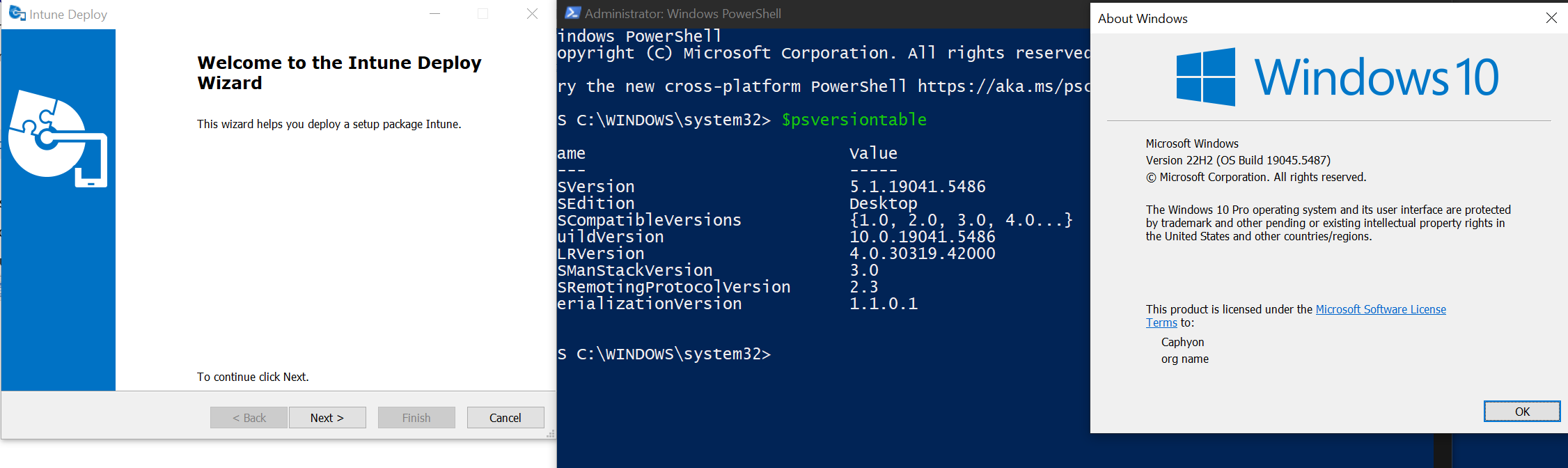Open the Microsoft Software License Terms link
The width and height of the screenshot is (1568, 468).
pyautogui.click(x=1380, y=309)
